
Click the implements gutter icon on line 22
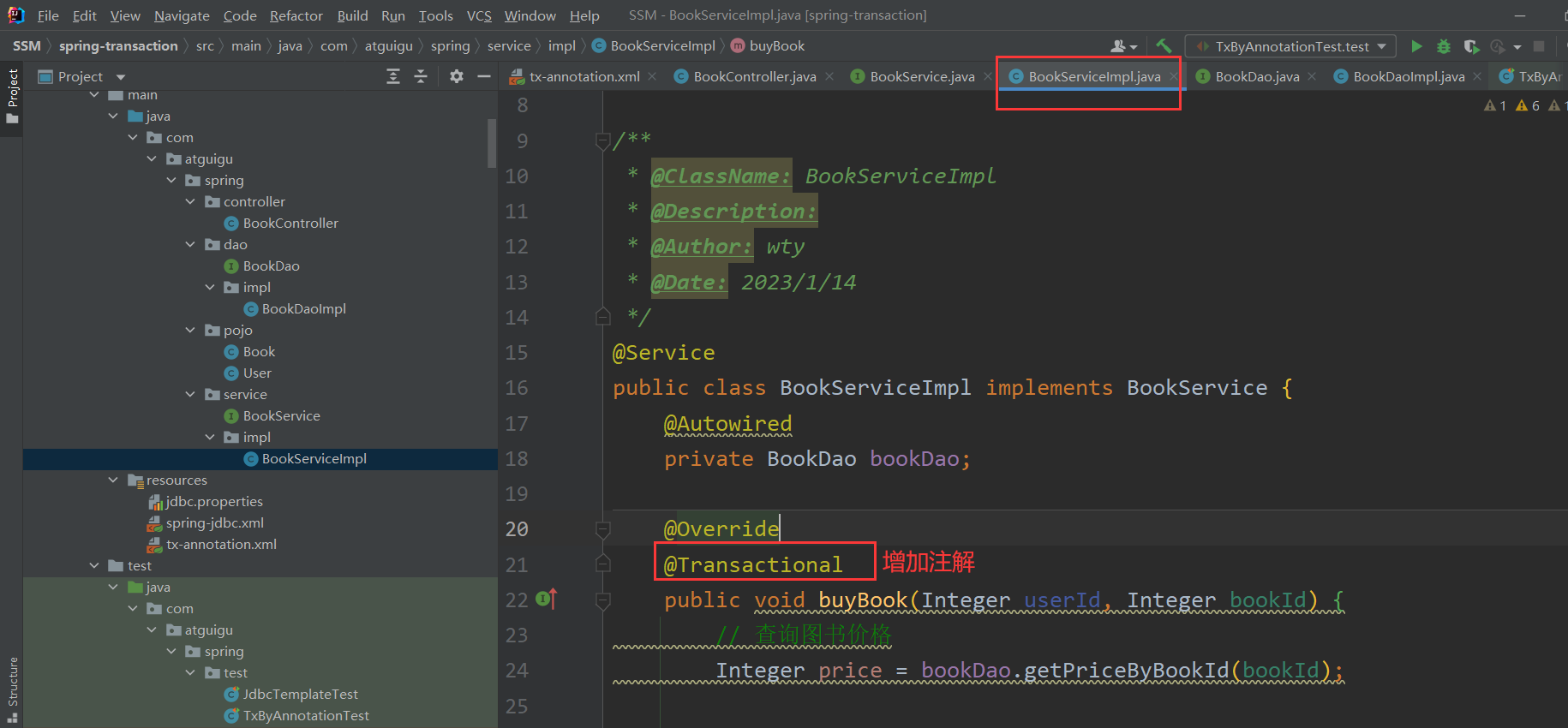[x=546, y=599]
